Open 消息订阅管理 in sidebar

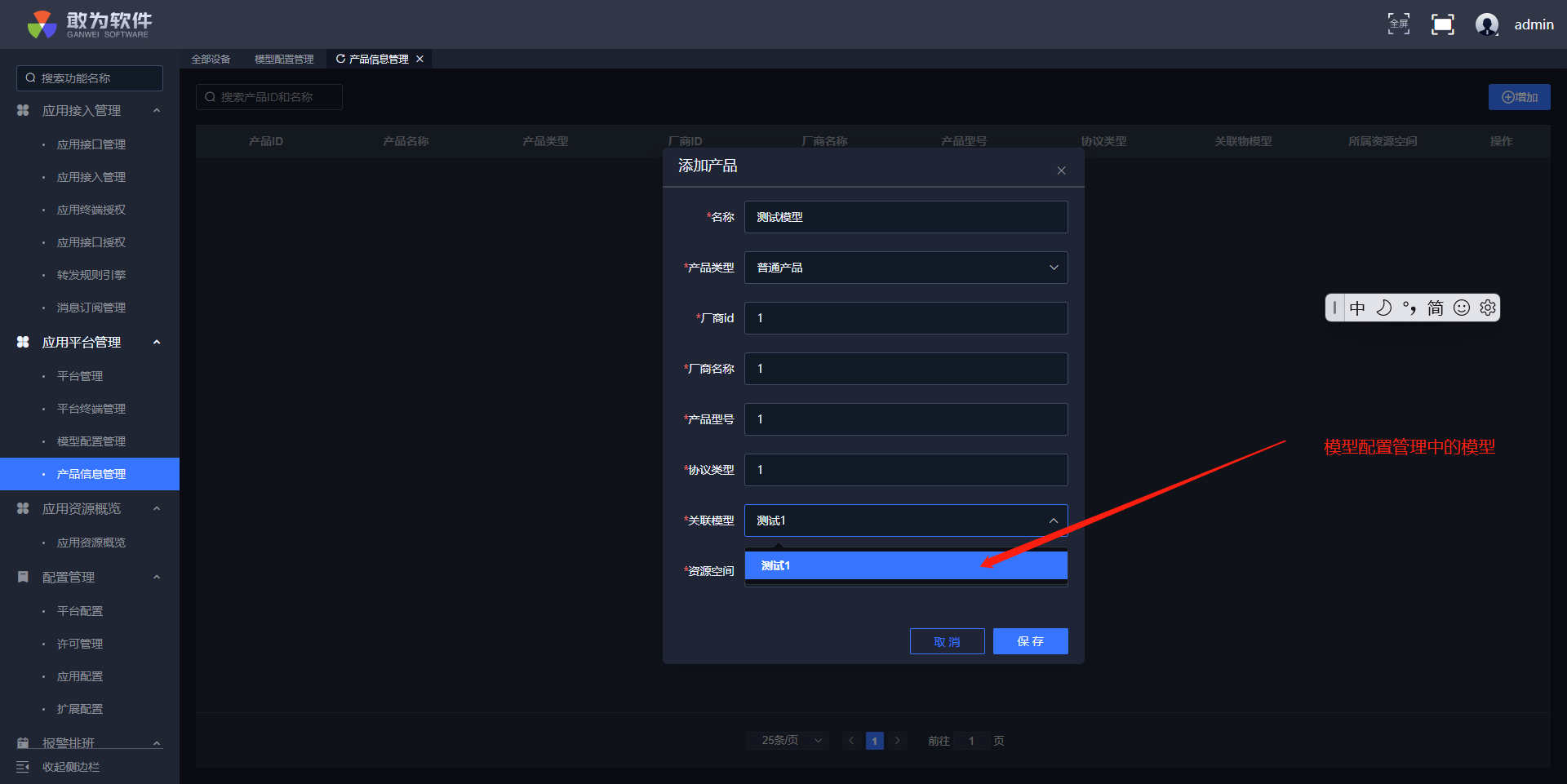pos(91,308)
